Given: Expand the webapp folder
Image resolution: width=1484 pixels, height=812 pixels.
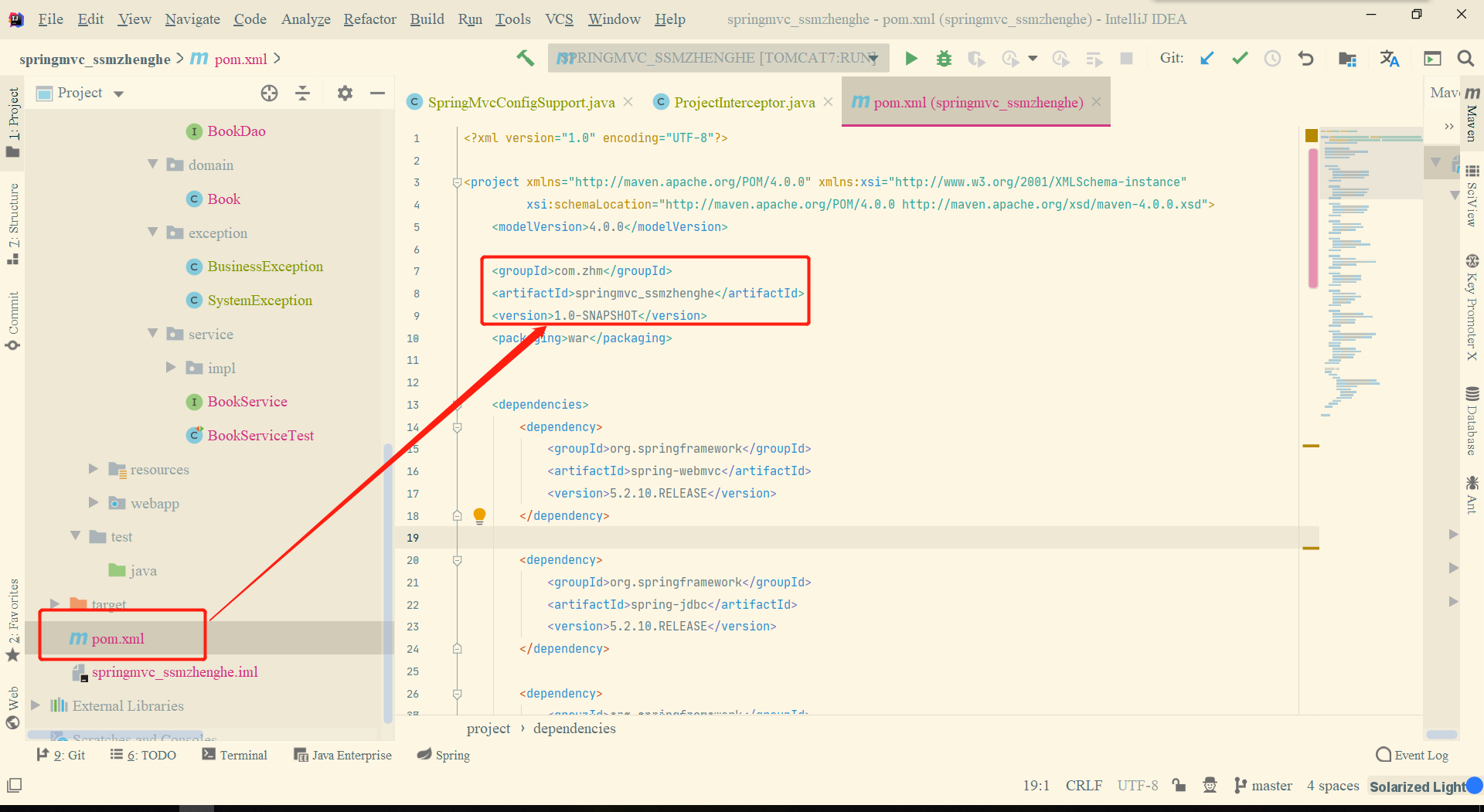Looking at the screenshot, I should click(94, 503).
